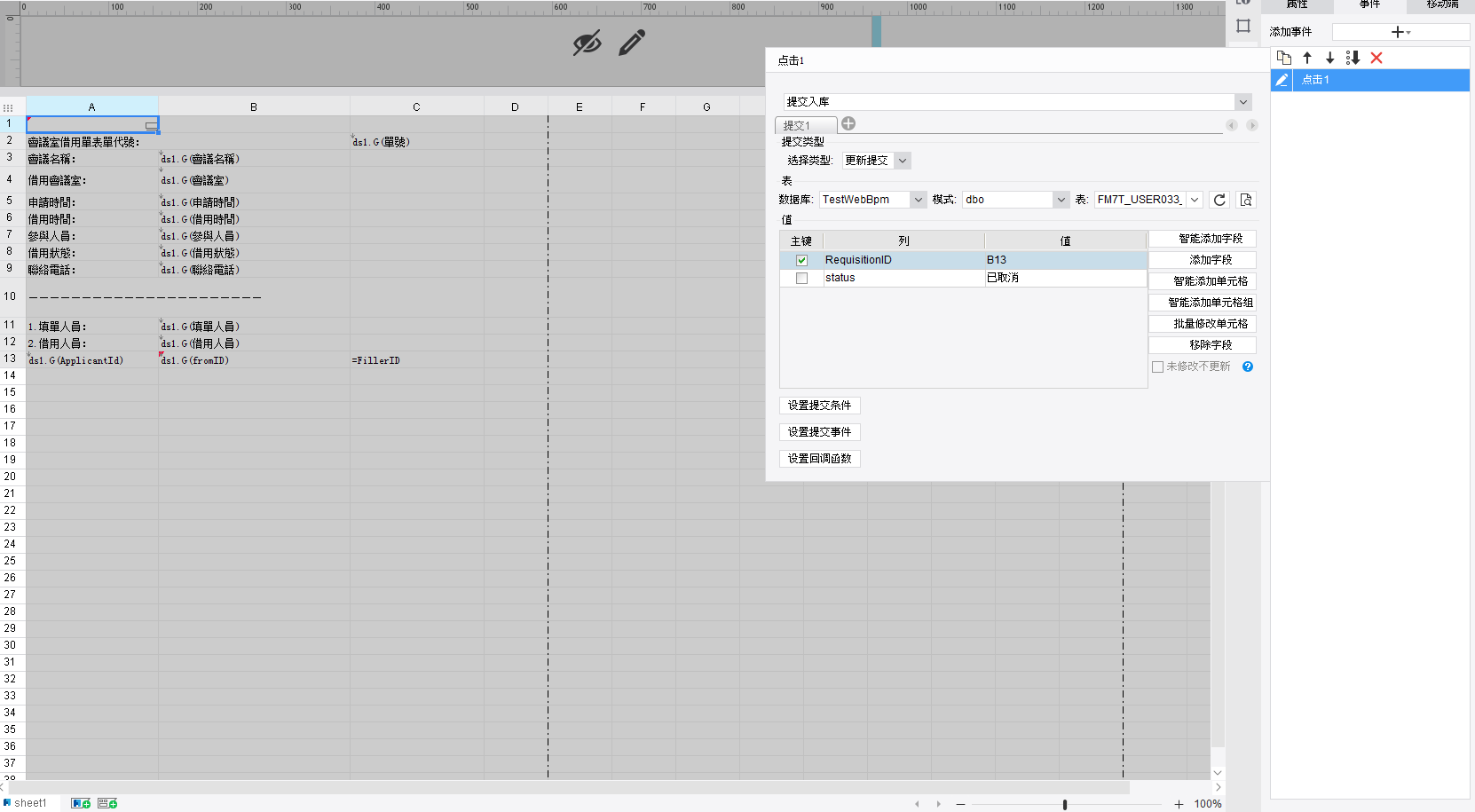Image resolution: width=1475 pixels, height=812 pixels.
Task: Check the status row primary key checkbox
Action: coord(801,278)
